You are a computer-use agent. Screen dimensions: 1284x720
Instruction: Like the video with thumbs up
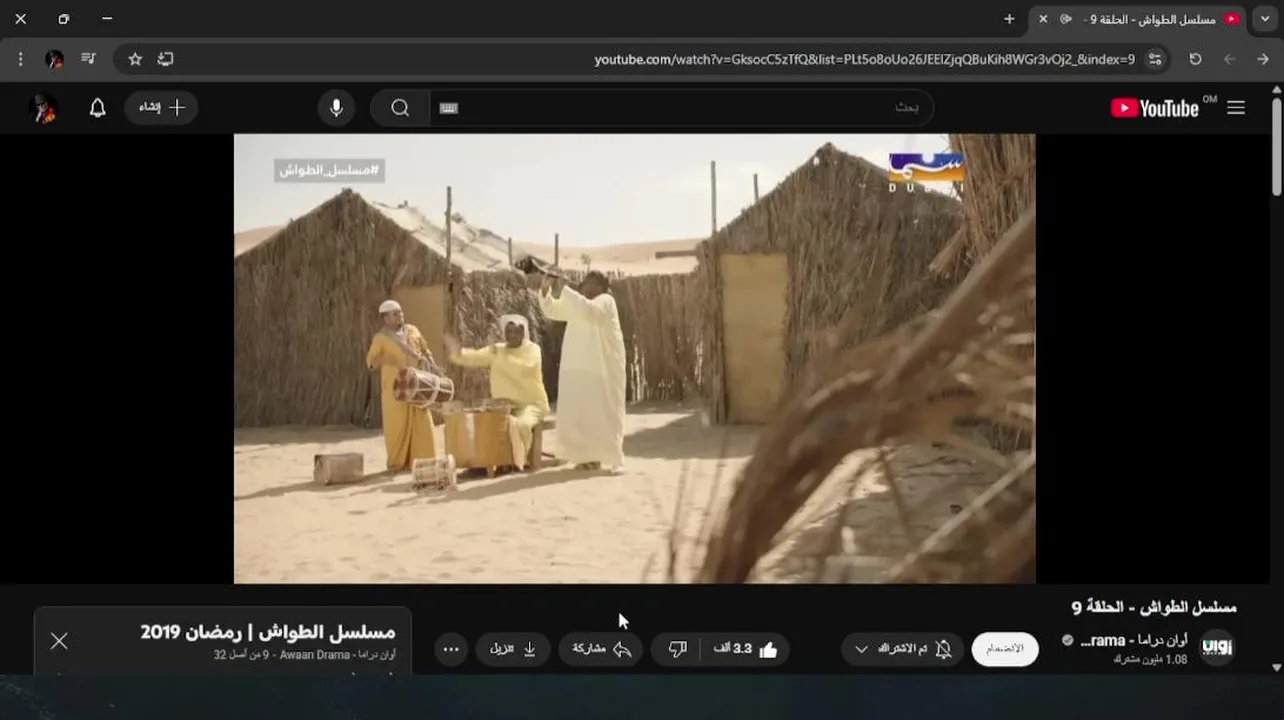746,649
